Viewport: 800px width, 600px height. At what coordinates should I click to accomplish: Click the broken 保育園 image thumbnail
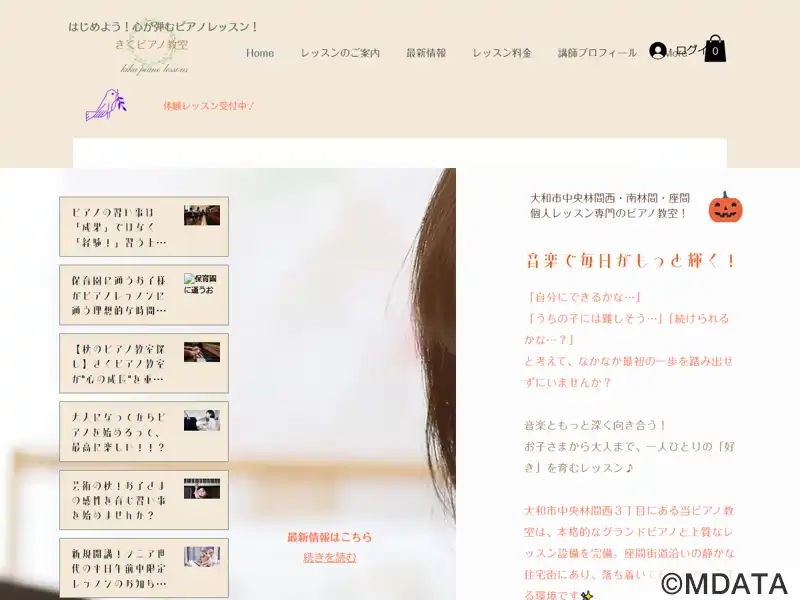201,284
